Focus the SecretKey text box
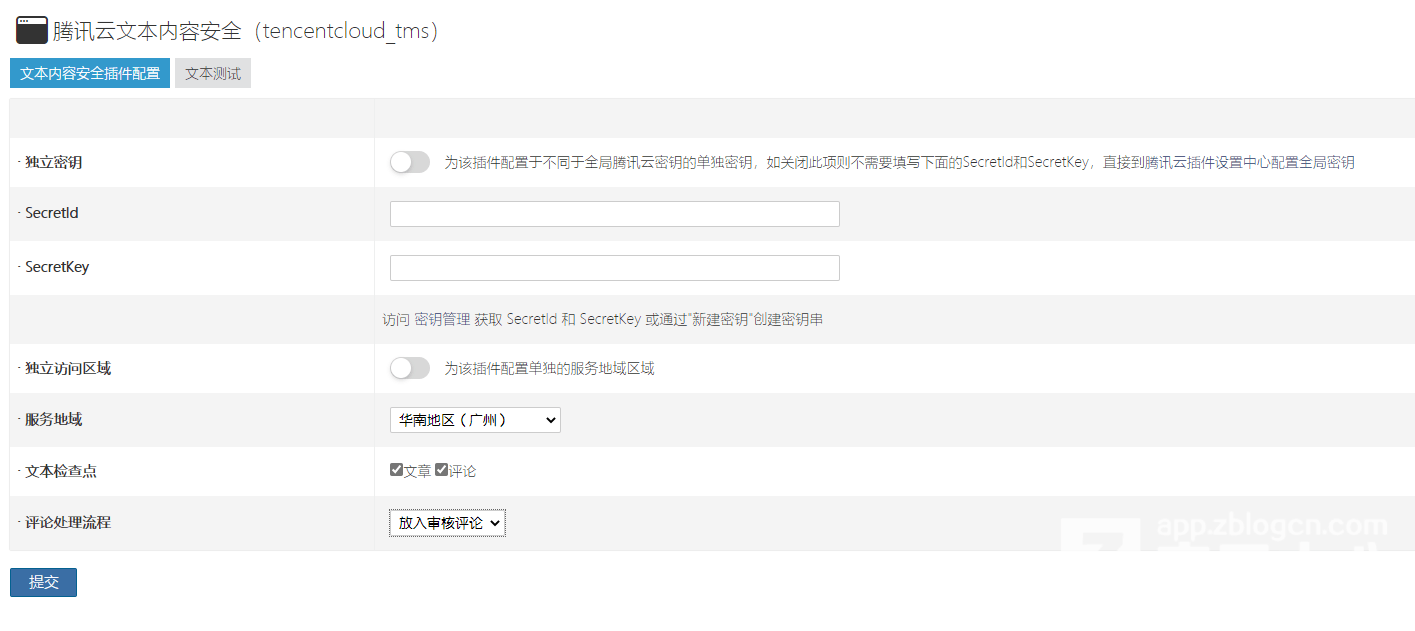 click(x=614, y=268)
